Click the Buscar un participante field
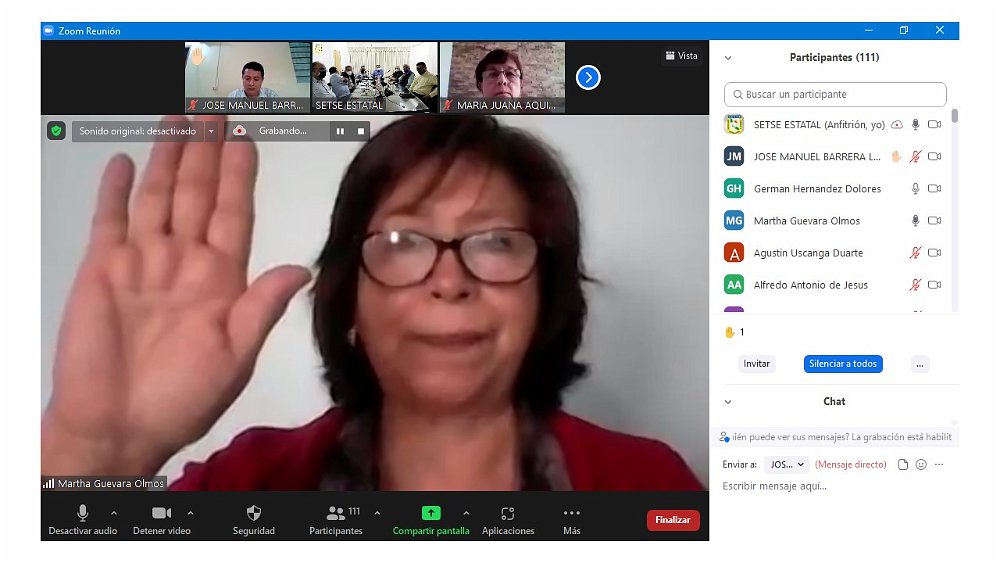This screenshot has width=1000, height=563. pos(835,94)
